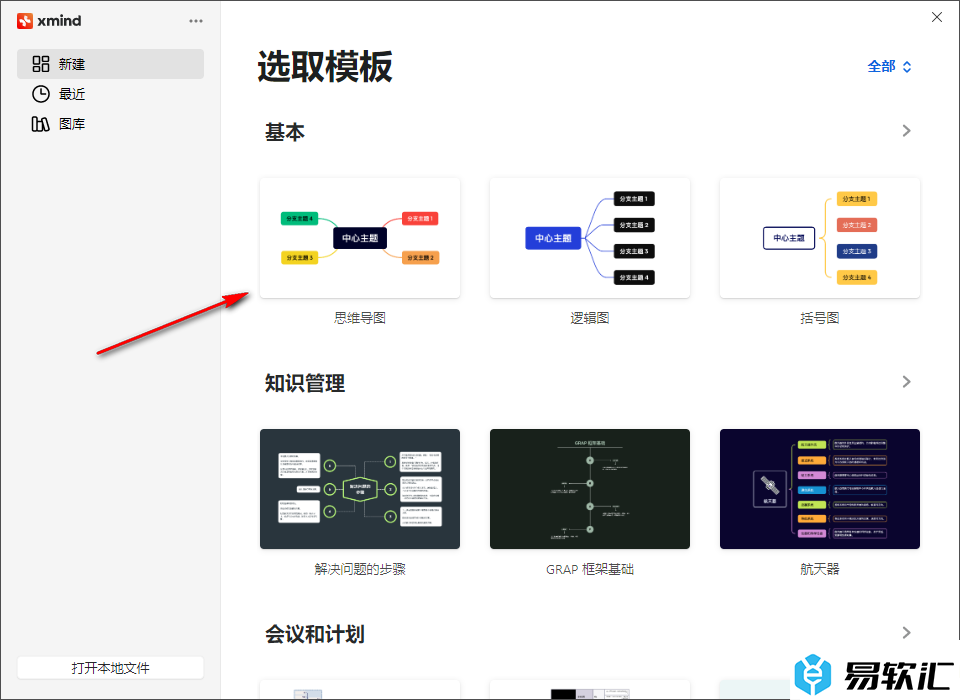Click the GRAP 框架基础 caption text
This screenshot has width=960, height=700.
590,569
